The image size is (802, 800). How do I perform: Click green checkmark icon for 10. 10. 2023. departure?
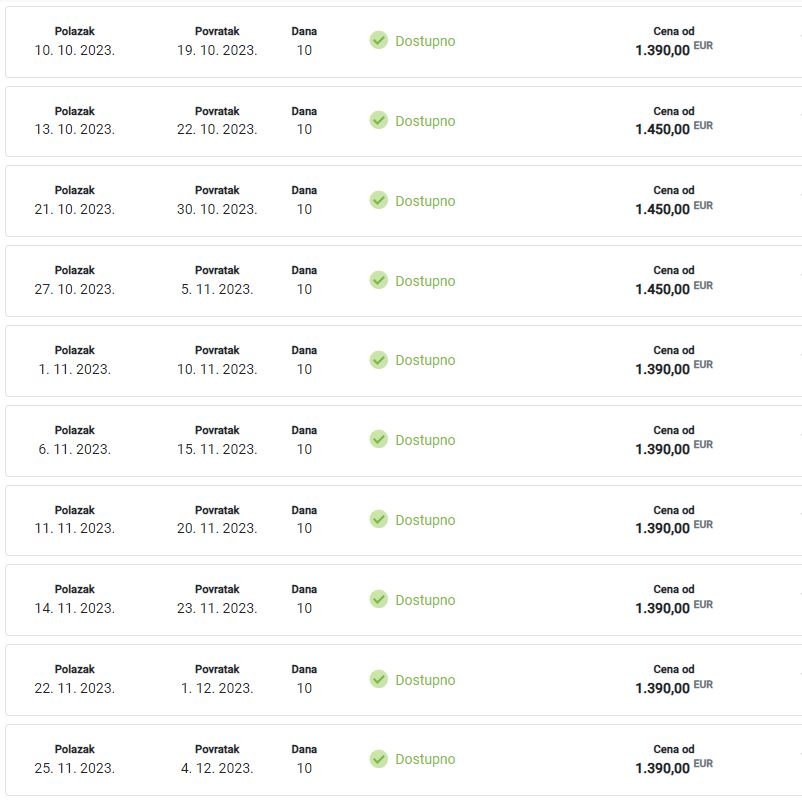pos(378,40)
